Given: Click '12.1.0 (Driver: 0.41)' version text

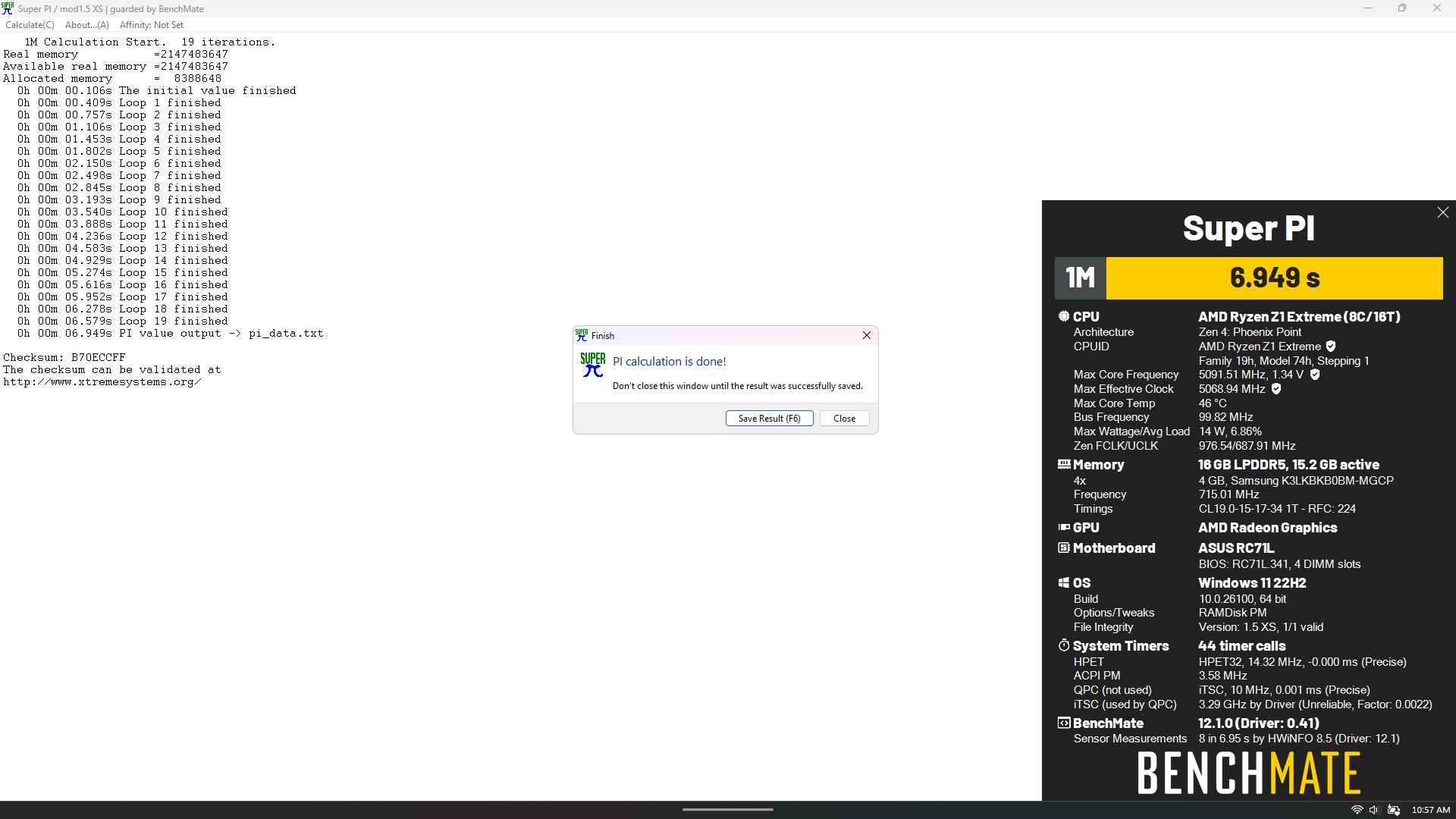Looking at the screenshot, I should [1259, 723].
